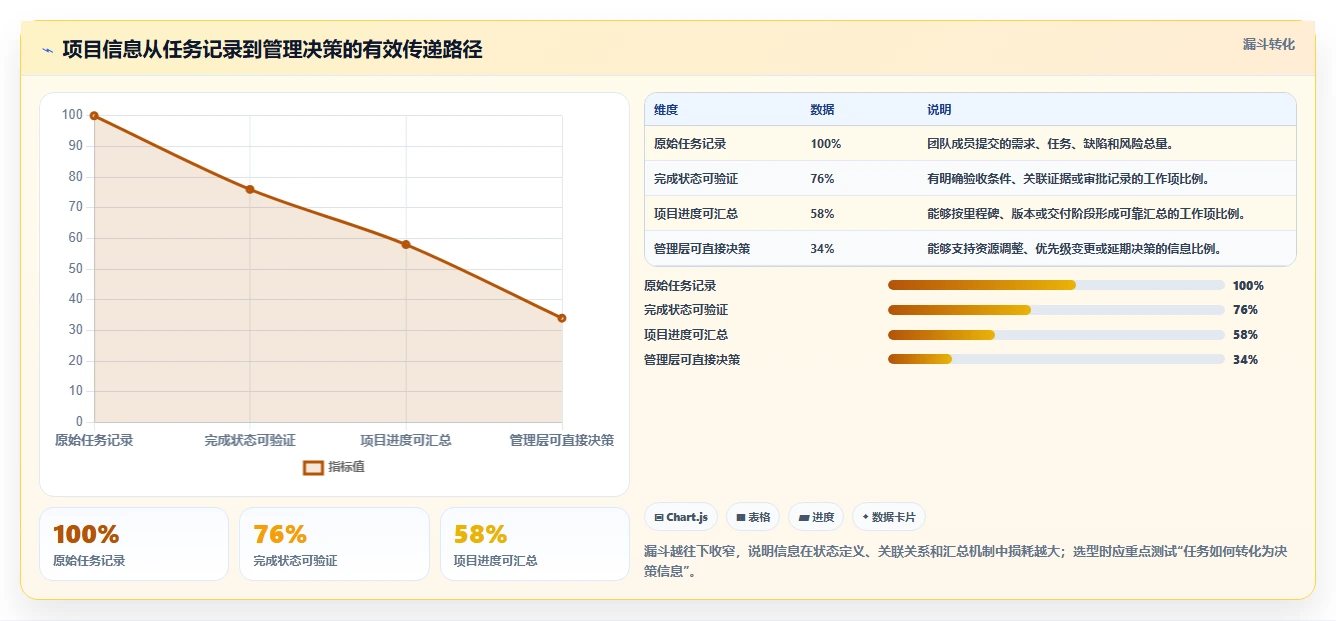Click the 58% value in table
Viewport: 1336px width, 621px height.
pyautogui.click(x=822, y=214)
